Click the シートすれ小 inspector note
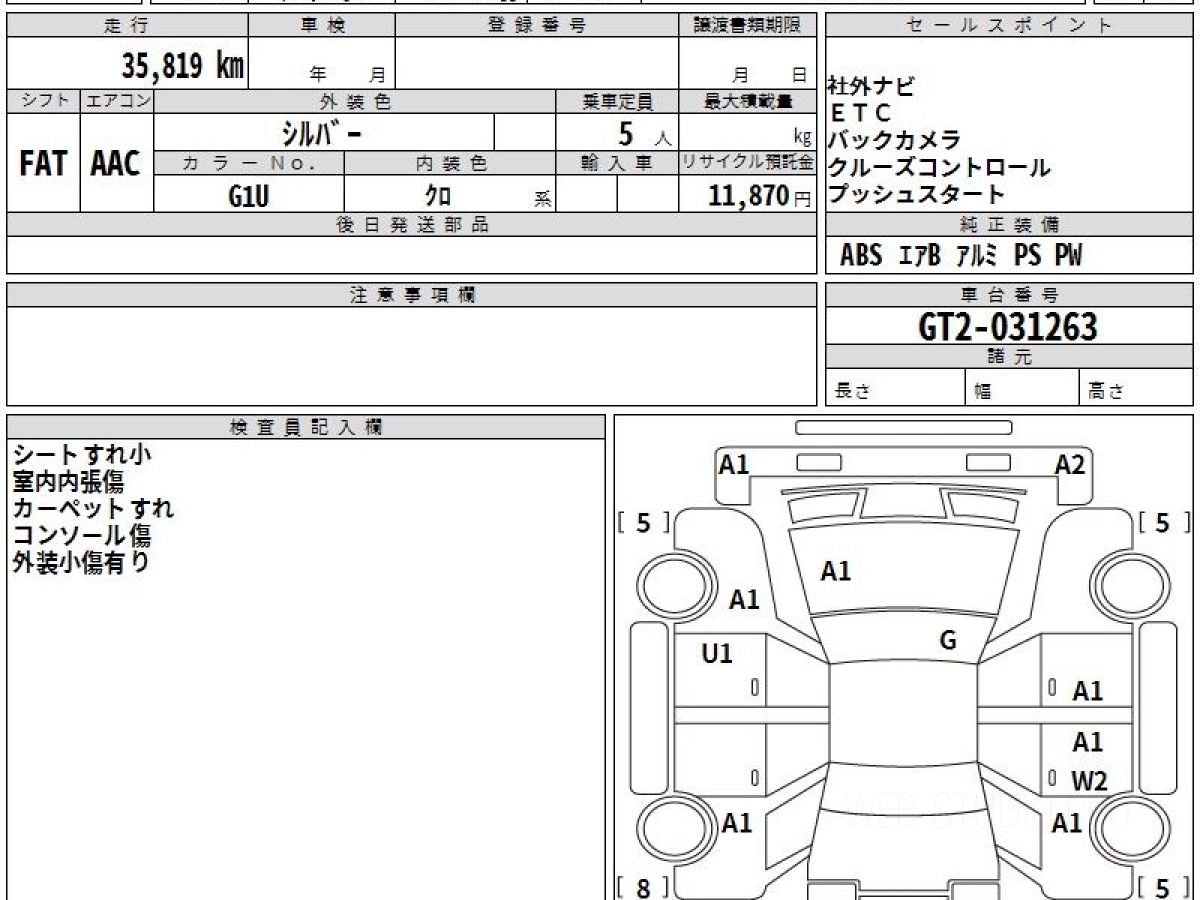The width and height of the screenshot is (1200, 900). (x=82, y=454)
